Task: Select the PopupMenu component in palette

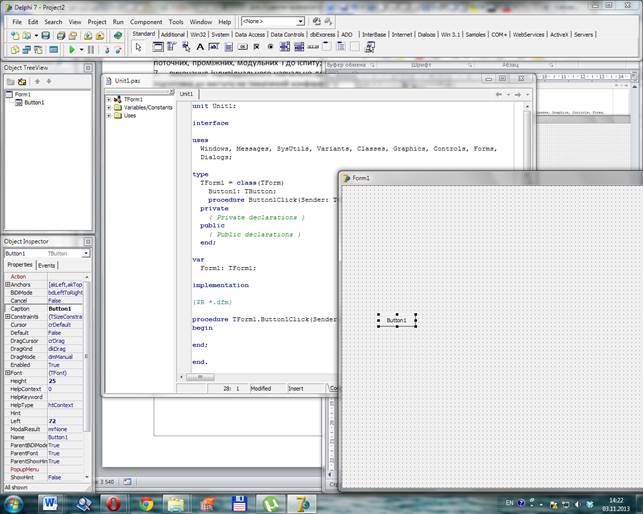Action: 186,47
